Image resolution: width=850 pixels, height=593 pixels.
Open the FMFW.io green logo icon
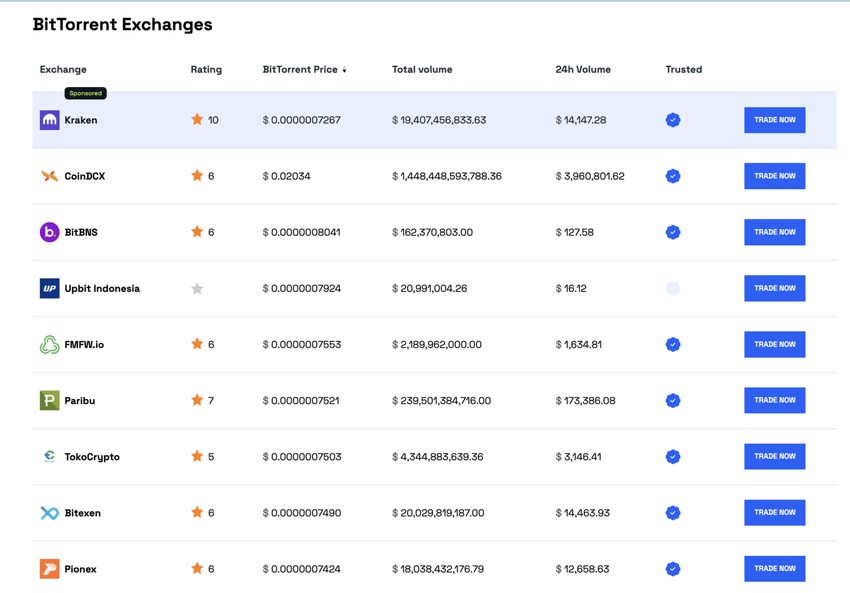(x=49, y=345)
